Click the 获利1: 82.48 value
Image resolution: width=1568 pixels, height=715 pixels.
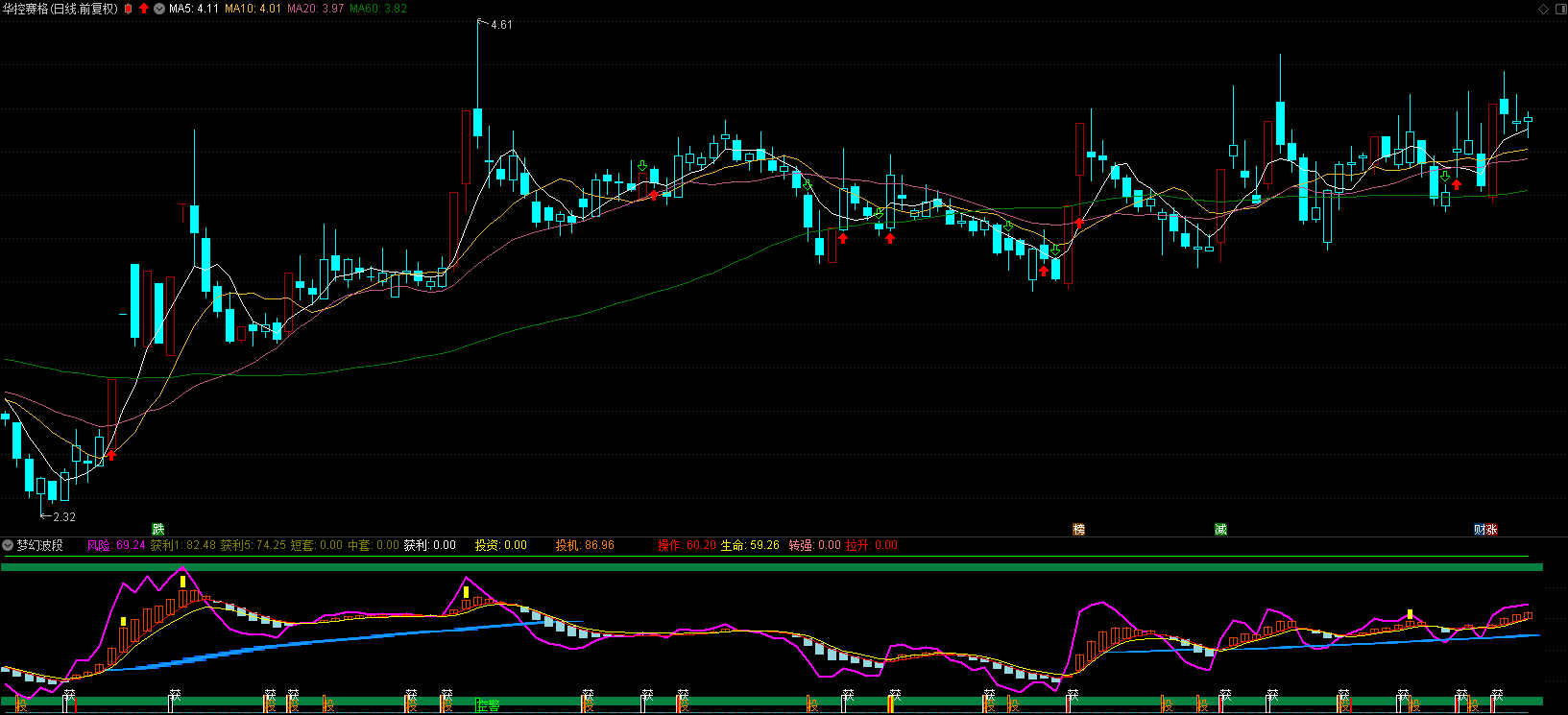coord(183,545)
